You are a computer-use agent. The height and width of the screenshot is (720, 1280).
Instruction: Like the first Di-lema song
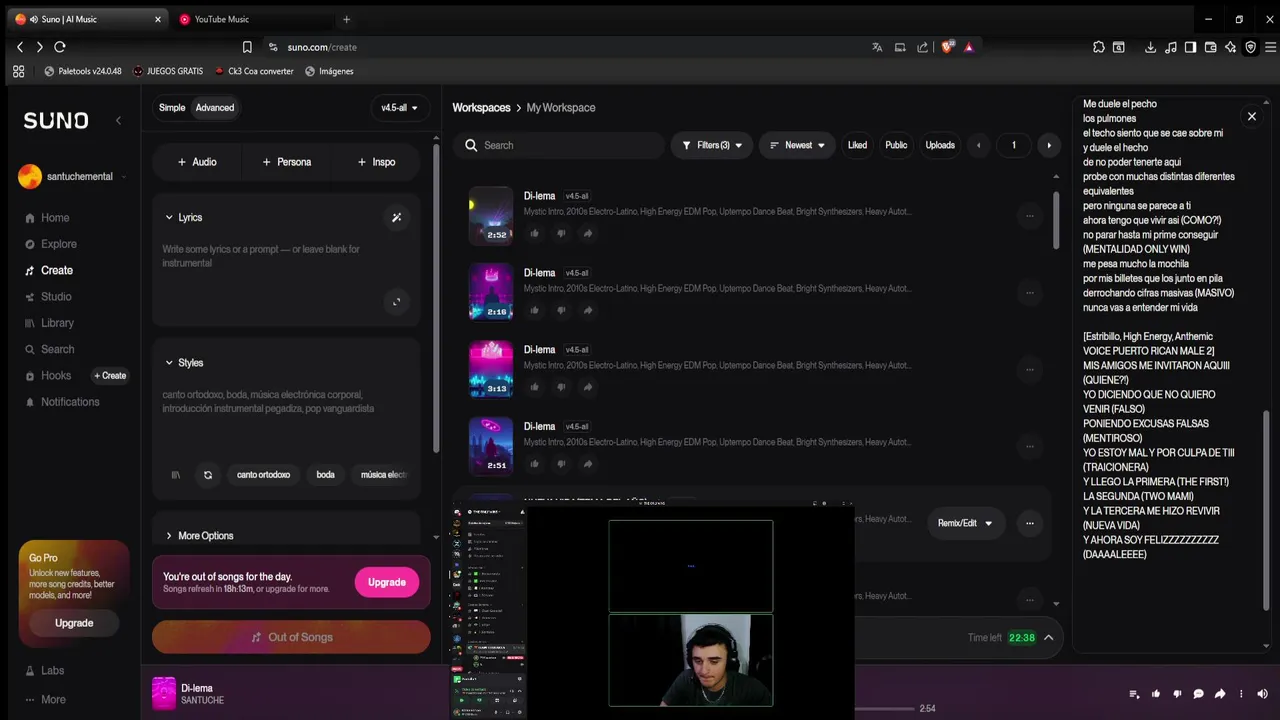pyautogui.click(x=534, y=233)
